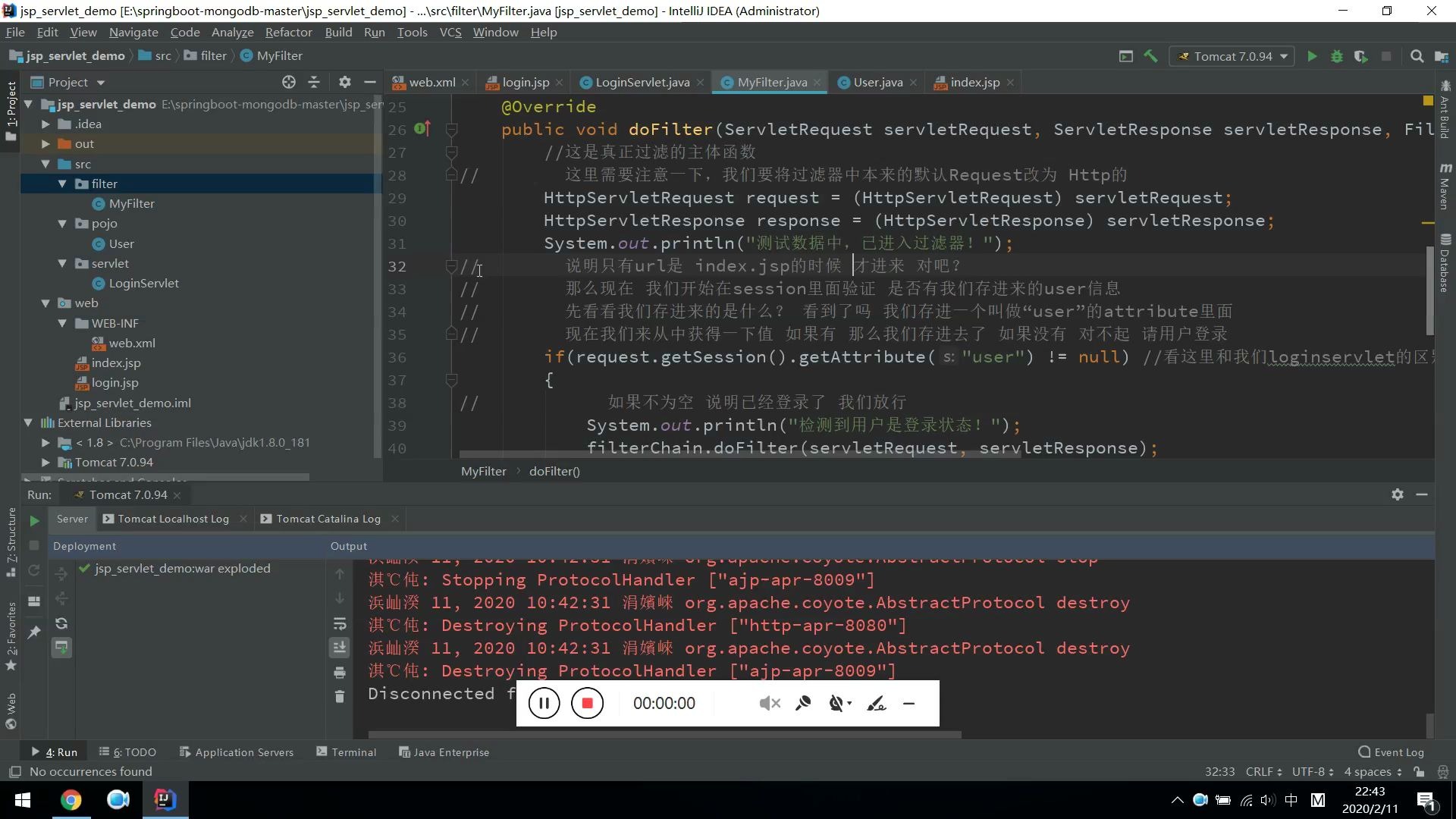1456x819 pixels.
Task: Build project using the hammer icon
Action: pyautogui.click(x=1150, y=56)
